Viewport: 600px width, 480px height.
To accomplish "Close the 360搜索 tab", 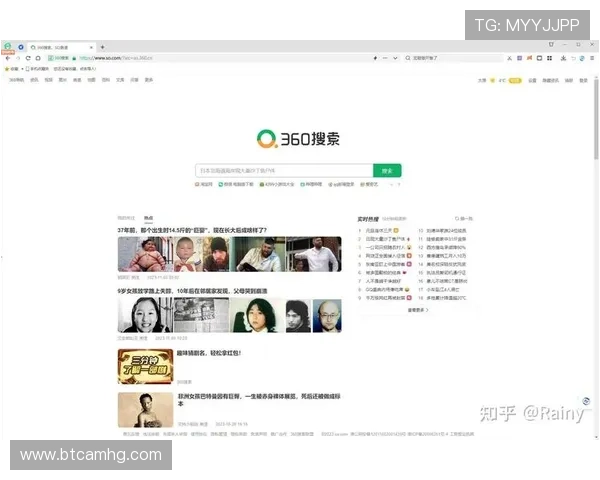I will tap(91, 47).
